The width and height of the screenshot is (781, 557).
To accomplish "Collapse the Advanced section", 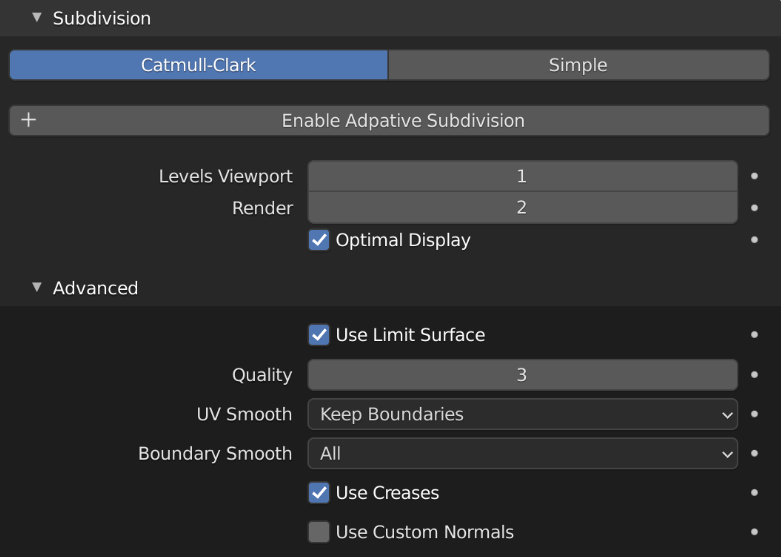I will point(37,288).
